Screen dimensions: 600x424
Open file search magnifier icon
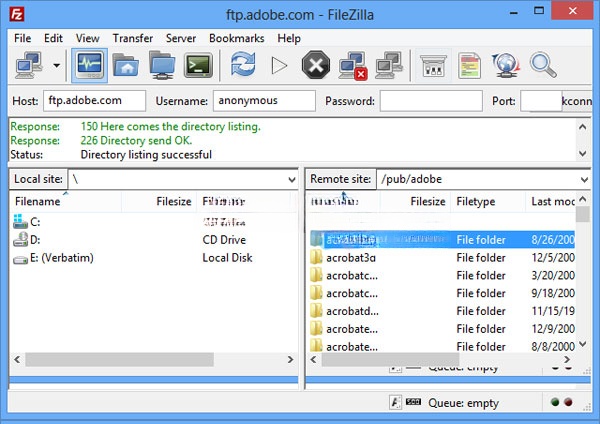[543, 65]
